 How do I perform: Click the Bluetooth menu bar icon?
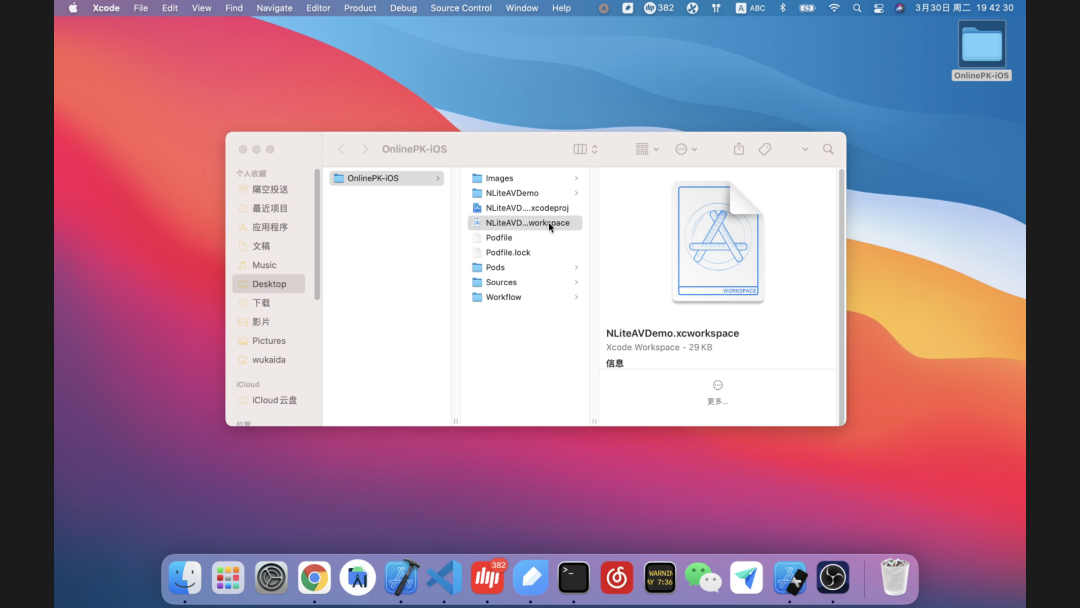click(x=782, y=8)
